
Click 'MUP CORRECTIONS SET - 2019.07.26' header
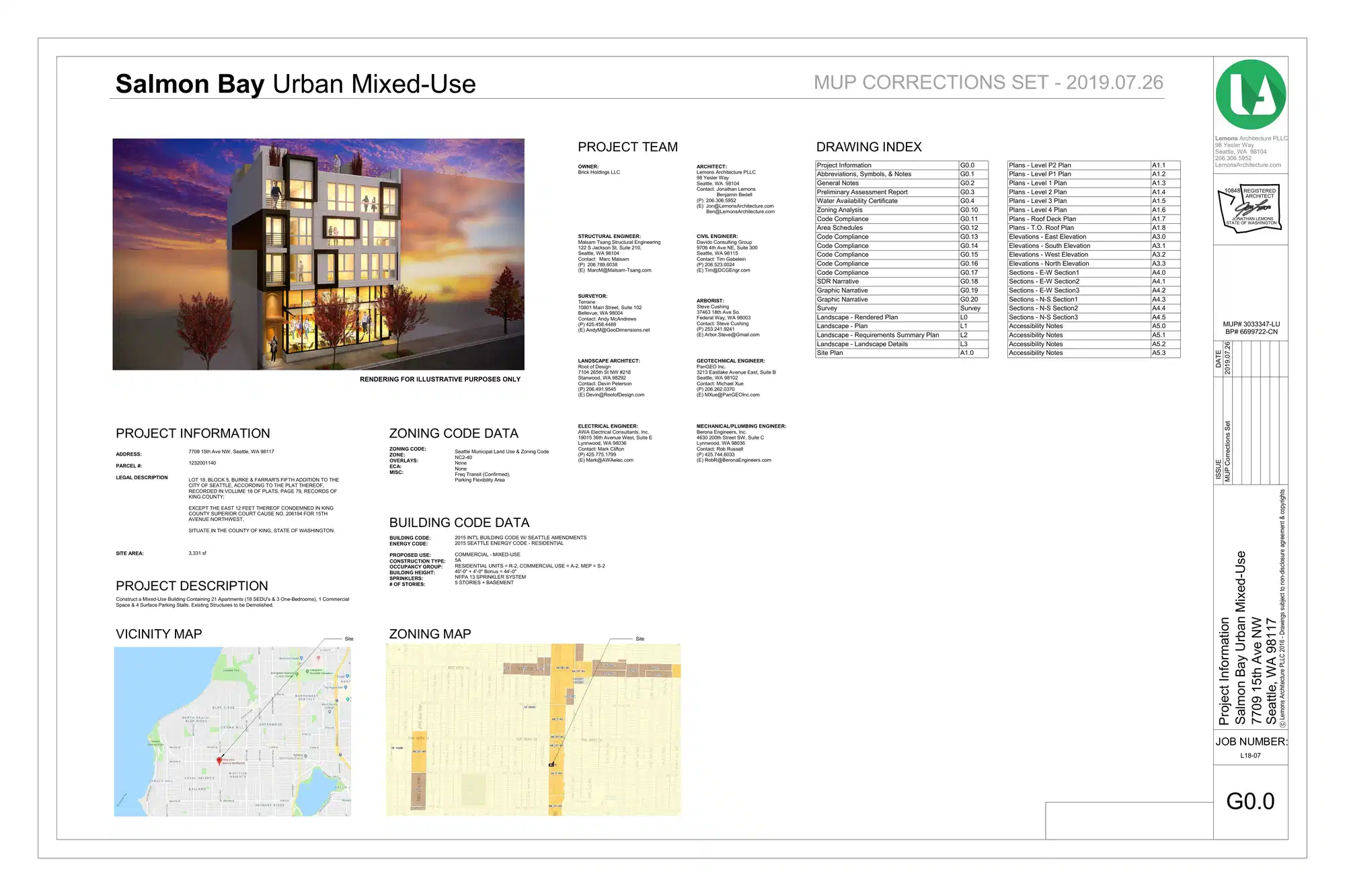pos(988,82)
